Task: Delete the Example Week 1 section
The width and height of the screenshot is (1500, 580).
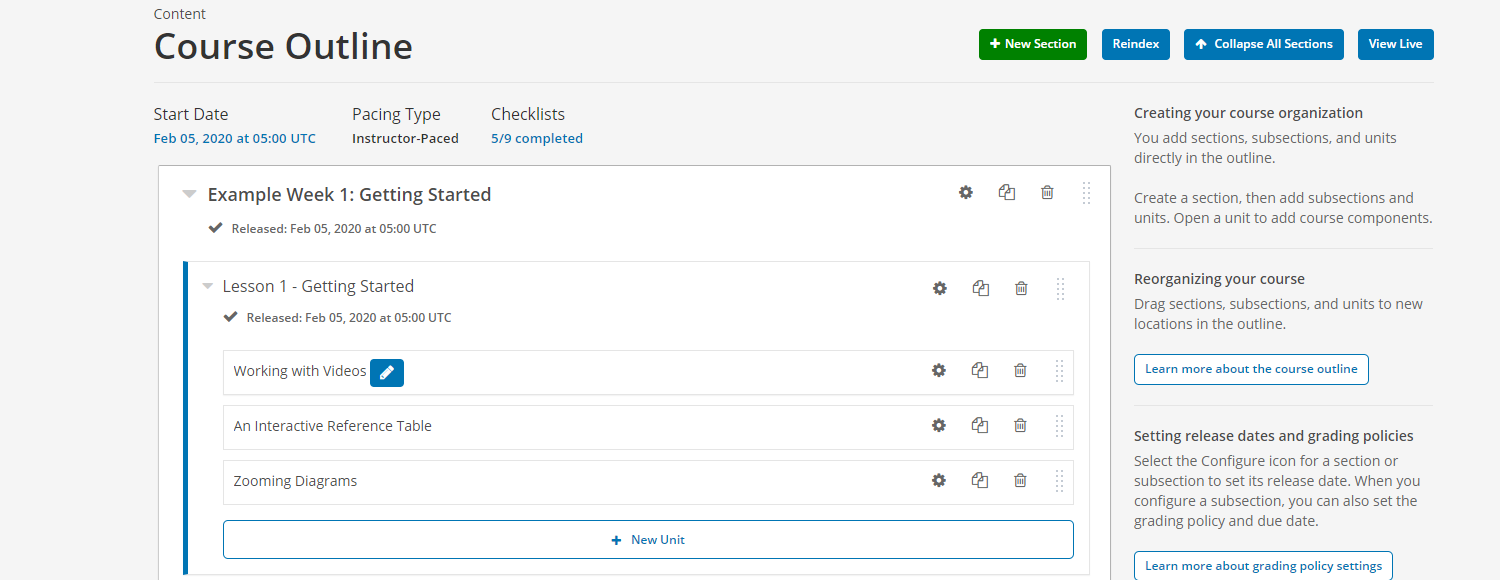Action: pyautogui.click(x=1047, y=192)
